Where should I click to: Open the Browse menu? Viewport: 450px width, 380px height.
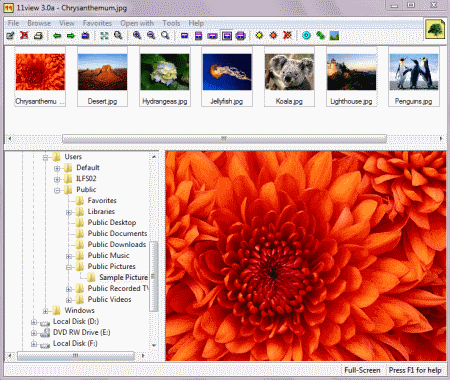[x=39, y=23]
